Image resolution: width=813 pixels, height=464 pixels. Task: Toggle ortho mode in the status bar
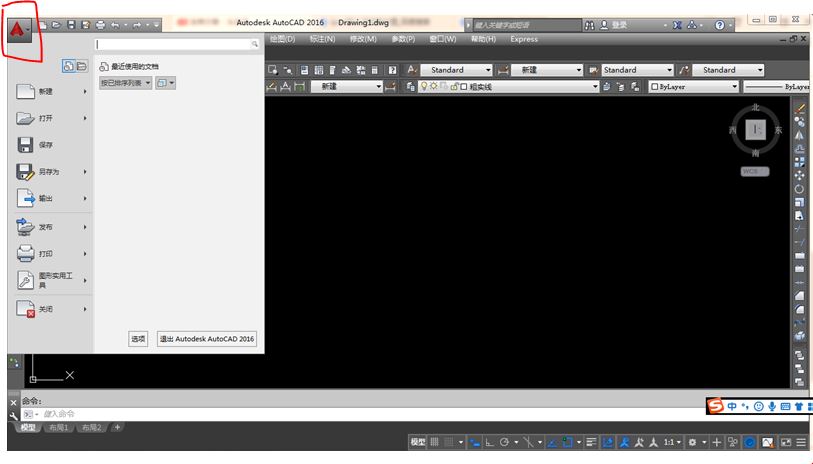point(490,442)
